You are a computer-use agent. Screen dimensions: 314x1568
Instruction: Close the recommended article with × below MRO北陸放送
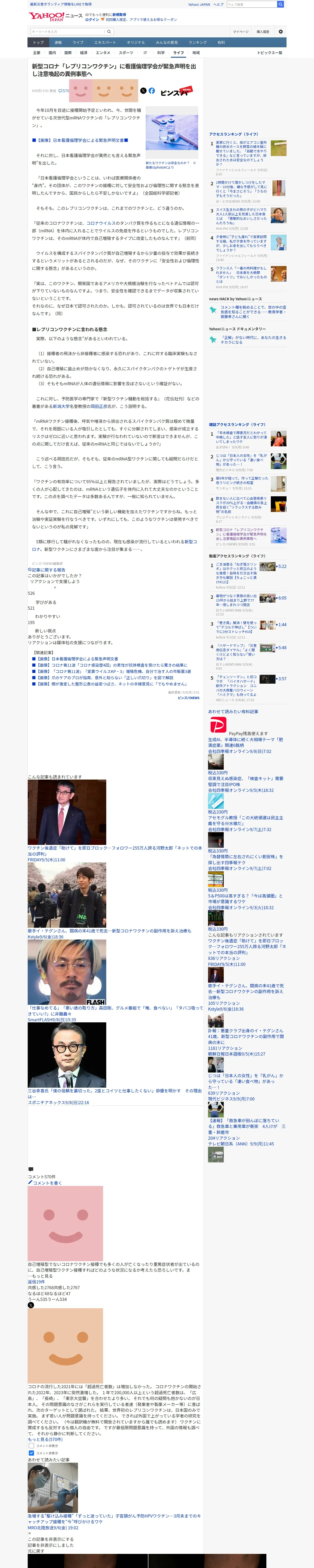pos(29,1533)
